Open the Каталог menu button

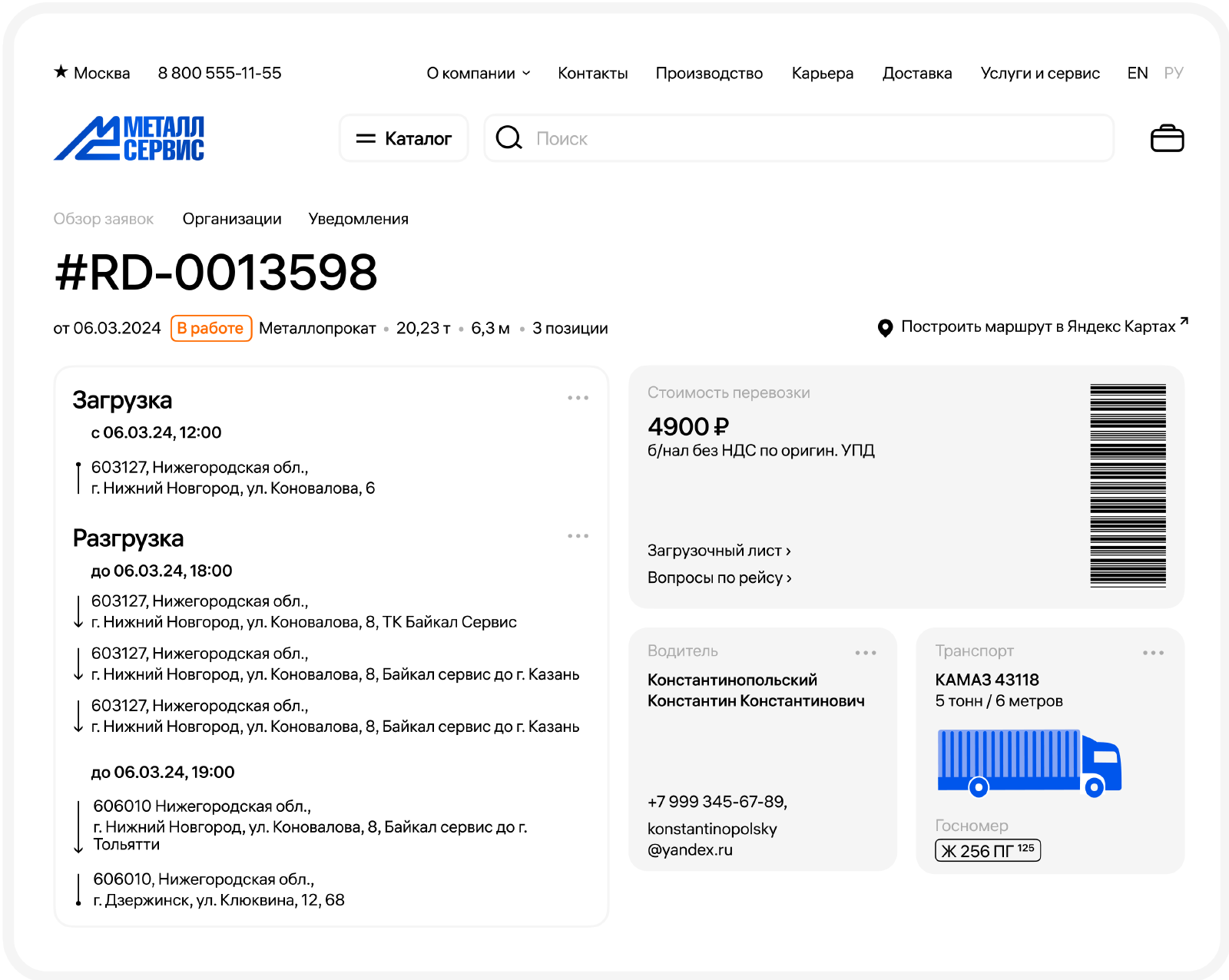404,138
